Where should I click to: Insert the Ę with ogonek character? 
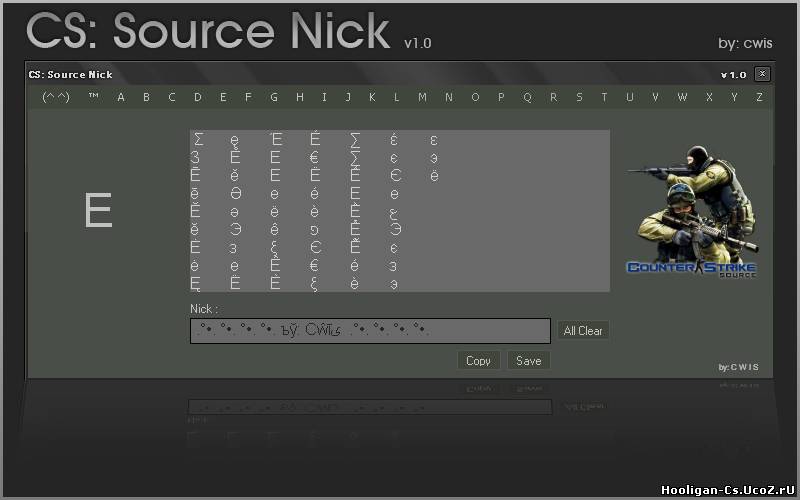coord(195,284)
